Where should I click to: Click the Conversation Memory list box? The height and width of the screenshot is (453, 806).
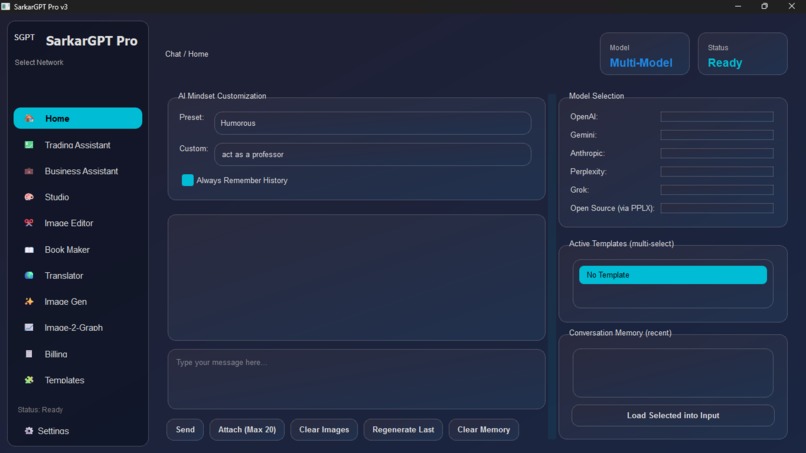(673, 373)
